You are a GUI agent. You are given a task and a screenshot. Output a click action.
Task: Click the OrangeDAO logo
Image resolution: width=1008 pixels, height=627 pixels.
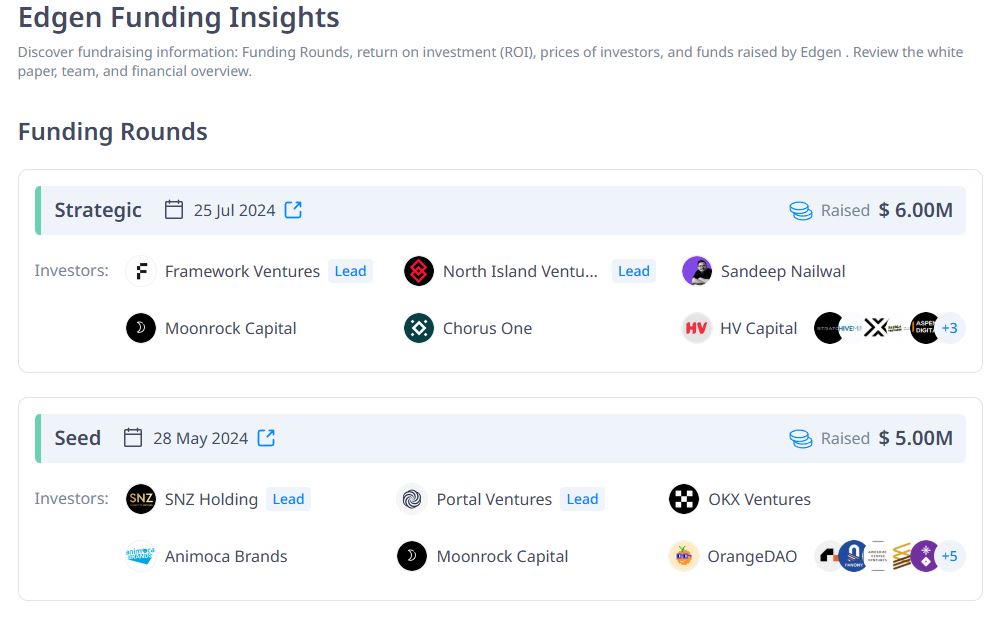[x=682, y=556]
